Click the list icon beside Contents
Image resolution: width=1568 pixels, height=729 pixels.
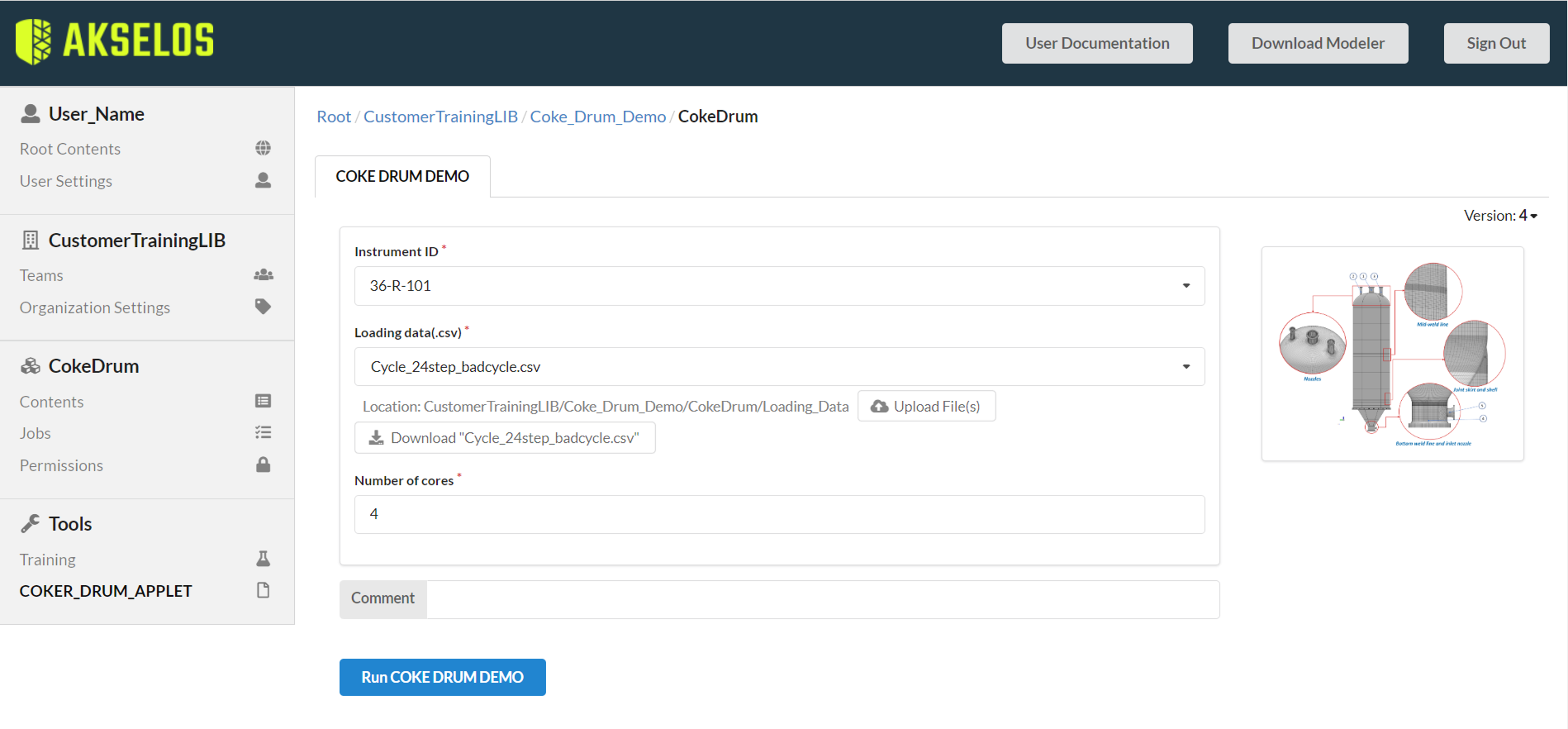tap(263, 401)
